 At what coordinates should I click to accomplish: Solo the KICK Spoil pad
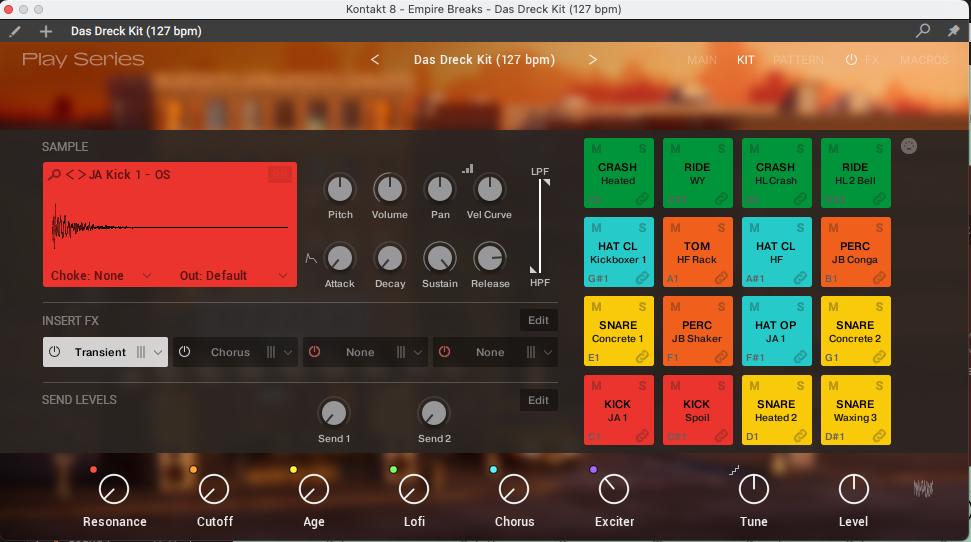pyautogui.click(x=721, y=386)
